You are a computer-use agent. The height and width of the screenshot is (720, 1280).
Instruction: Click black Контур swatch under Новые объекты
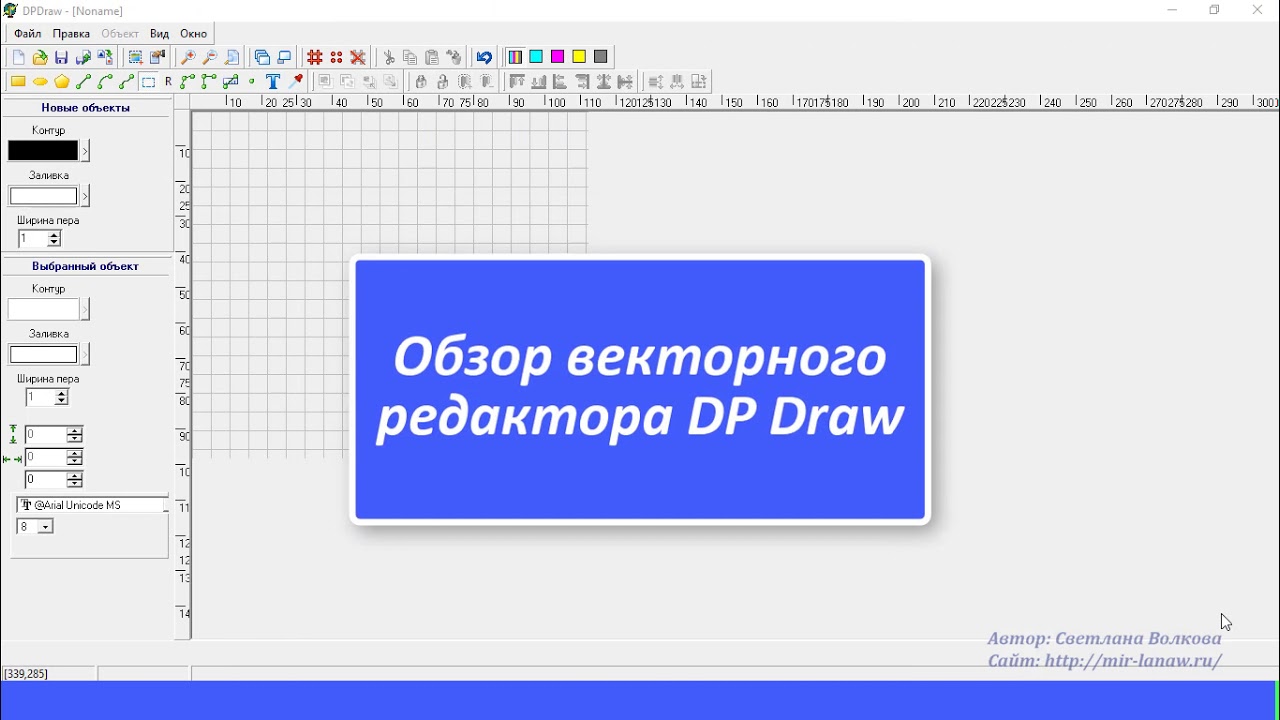(x=43, y=151)
